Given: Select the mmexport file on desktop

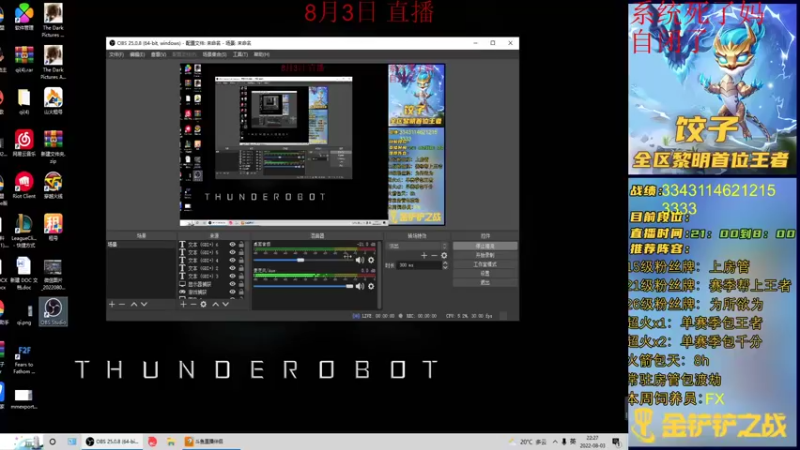Looking at the screenshot, I should [x=24, y=399].
